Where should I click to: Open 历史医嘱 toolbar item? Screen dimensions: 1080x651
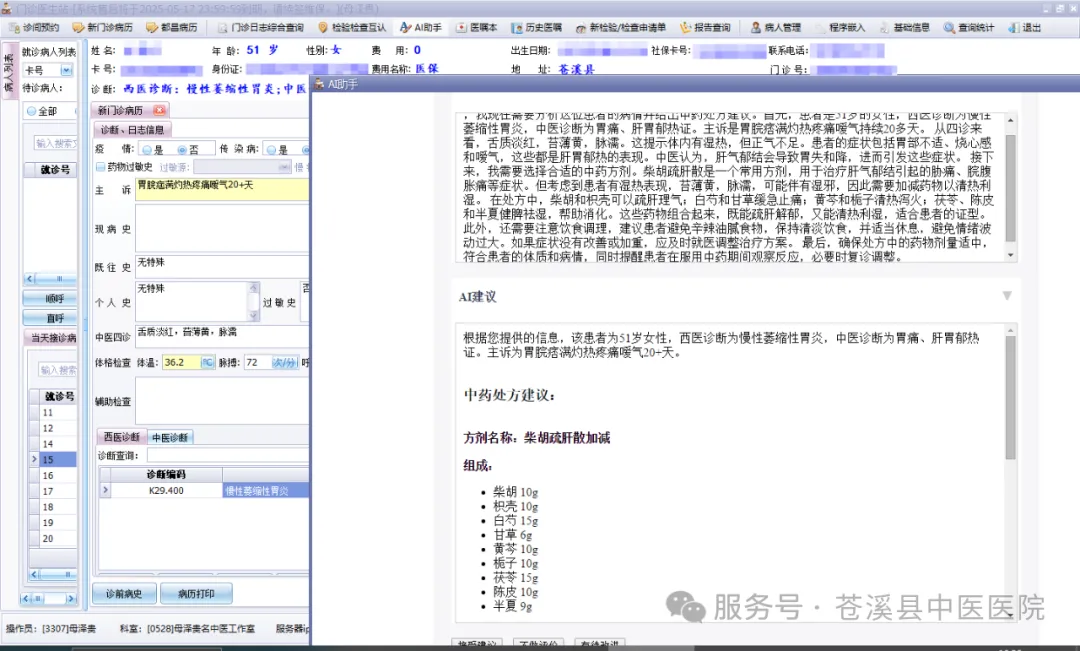pos(537,28)
